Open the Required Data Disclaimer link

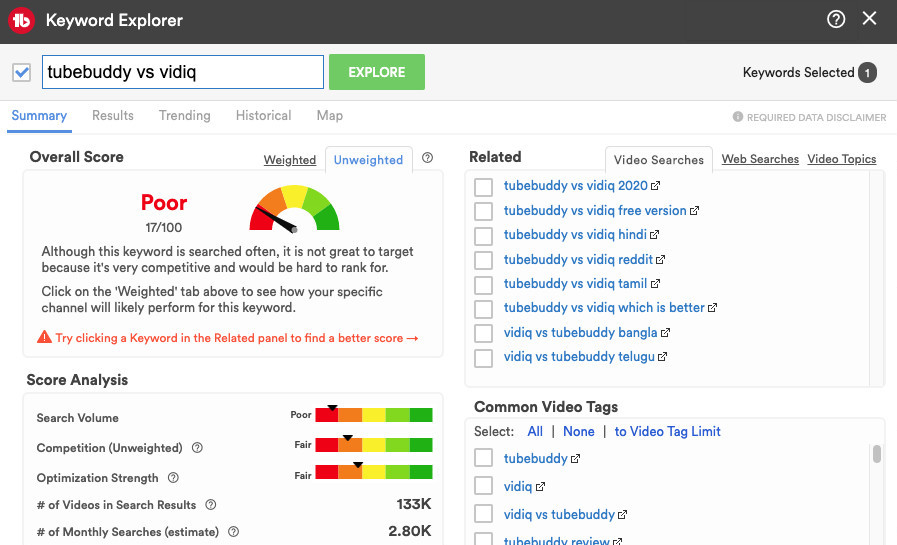tap(816, 117)
